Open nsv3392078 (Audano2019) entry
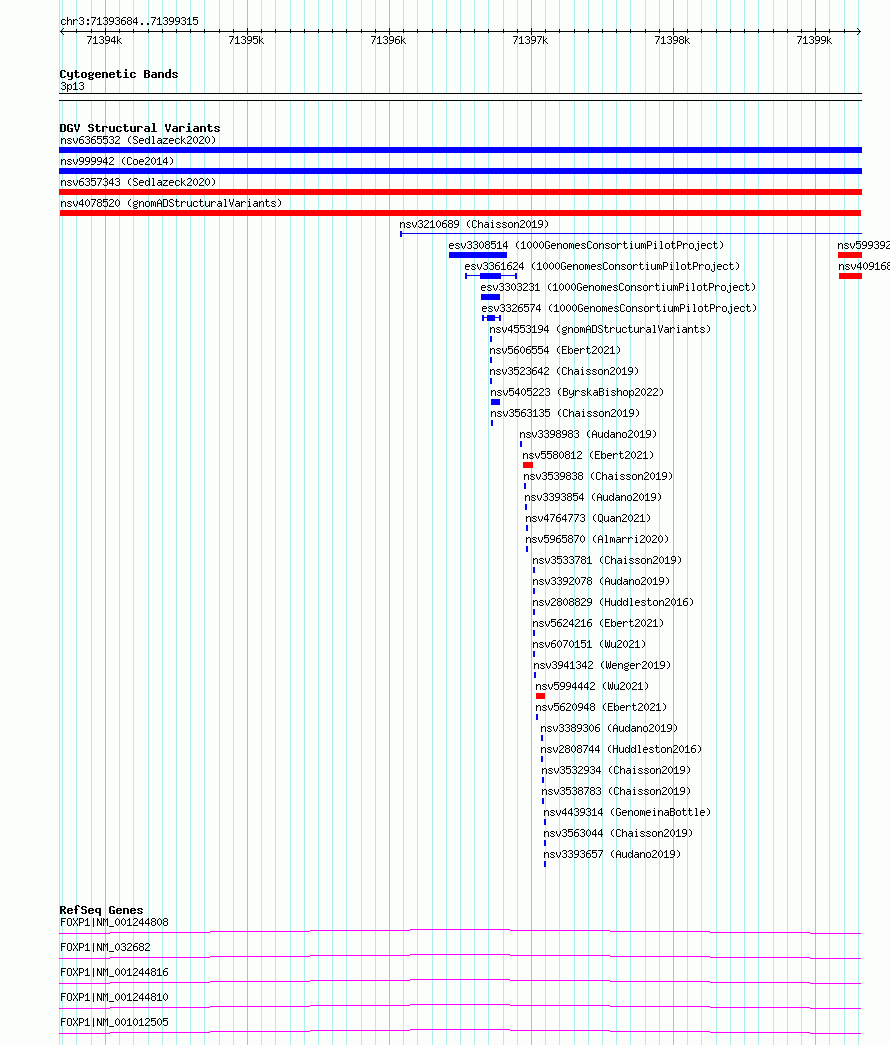The width and height of the screenshot is (890, 1045). 601,581
